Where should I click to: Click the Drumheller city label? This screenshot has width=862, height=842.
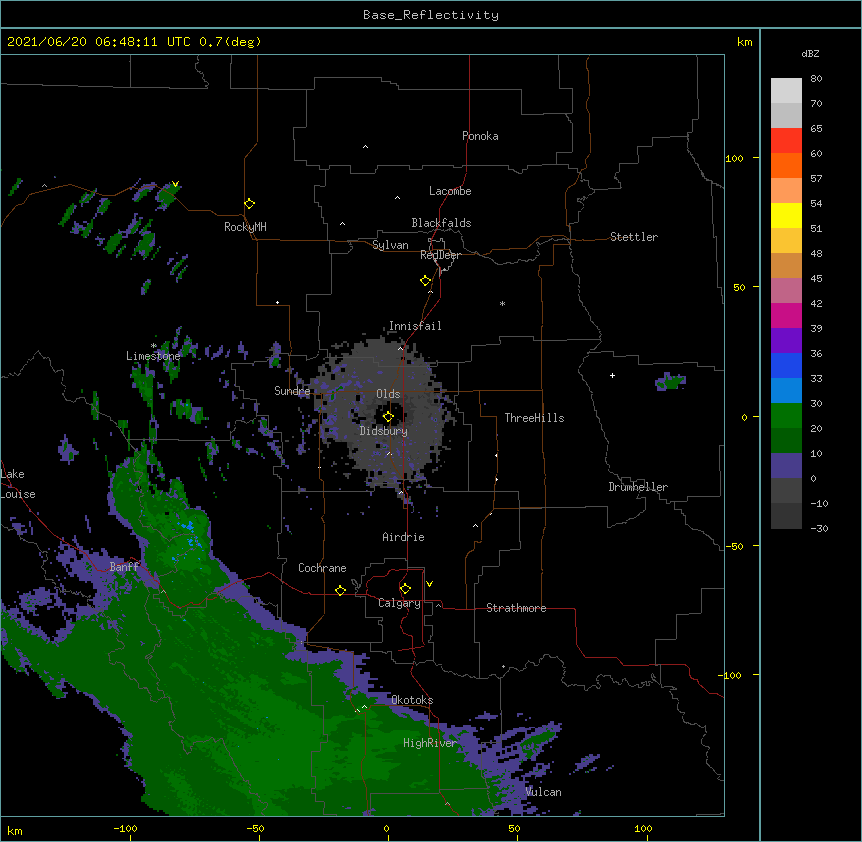pos(638,487)
